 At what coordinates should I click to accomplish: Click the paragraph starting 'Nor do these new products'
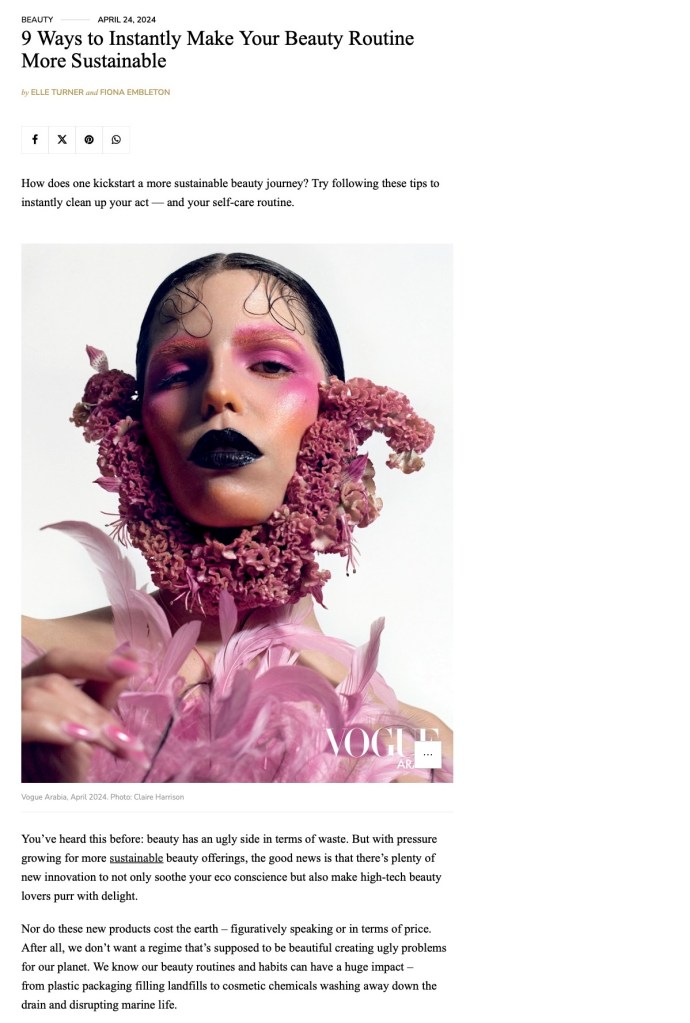233,966
